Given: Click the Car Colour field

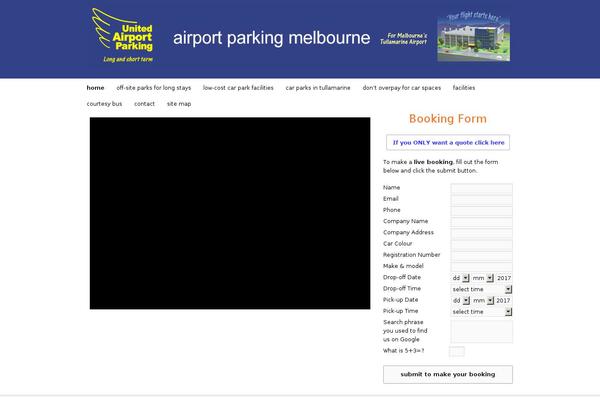Looking at the screenshot, I should (481, 244).
